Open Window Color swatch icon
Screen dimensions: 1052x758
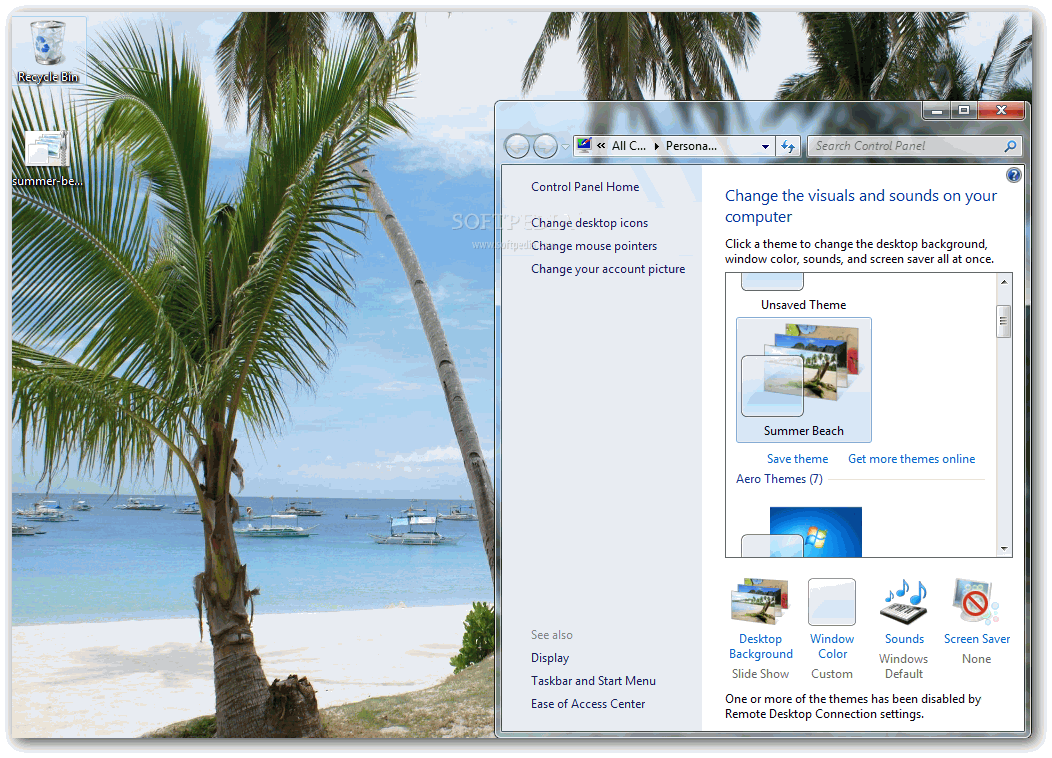[832, 602]
